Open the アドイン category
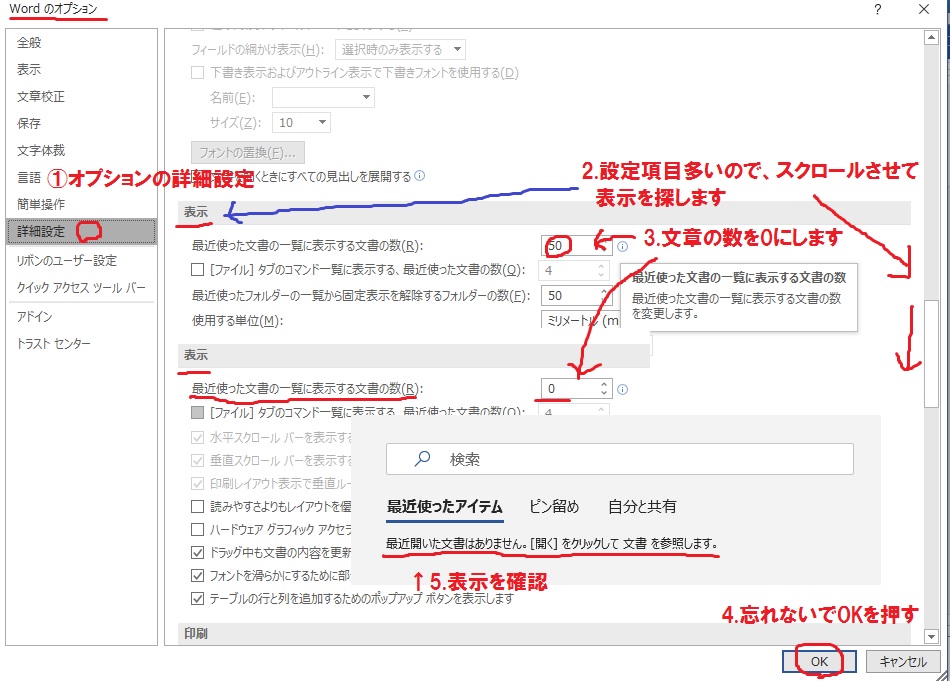 [35, 316]
